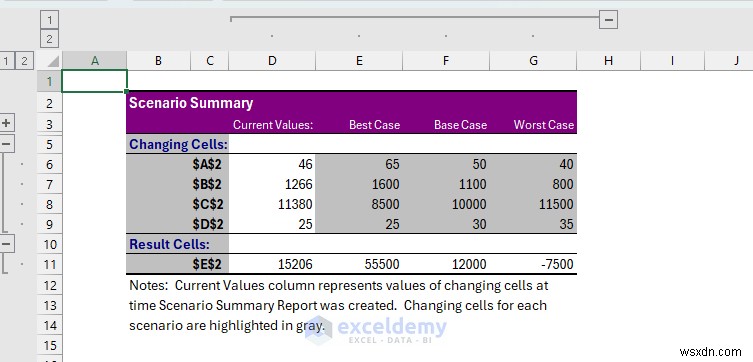Select row 12 header
This screenshot has width=753, height=362.
pyautogui.click(x=50, y=285)
